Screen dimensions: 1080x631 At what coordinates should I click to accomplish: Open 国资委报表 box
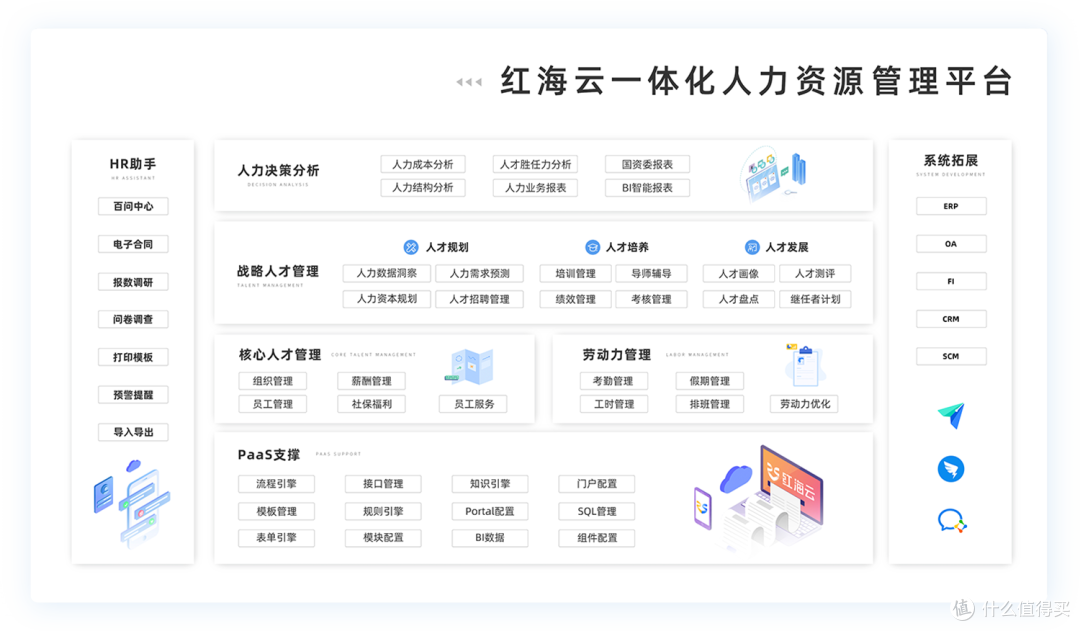point(647,164)
